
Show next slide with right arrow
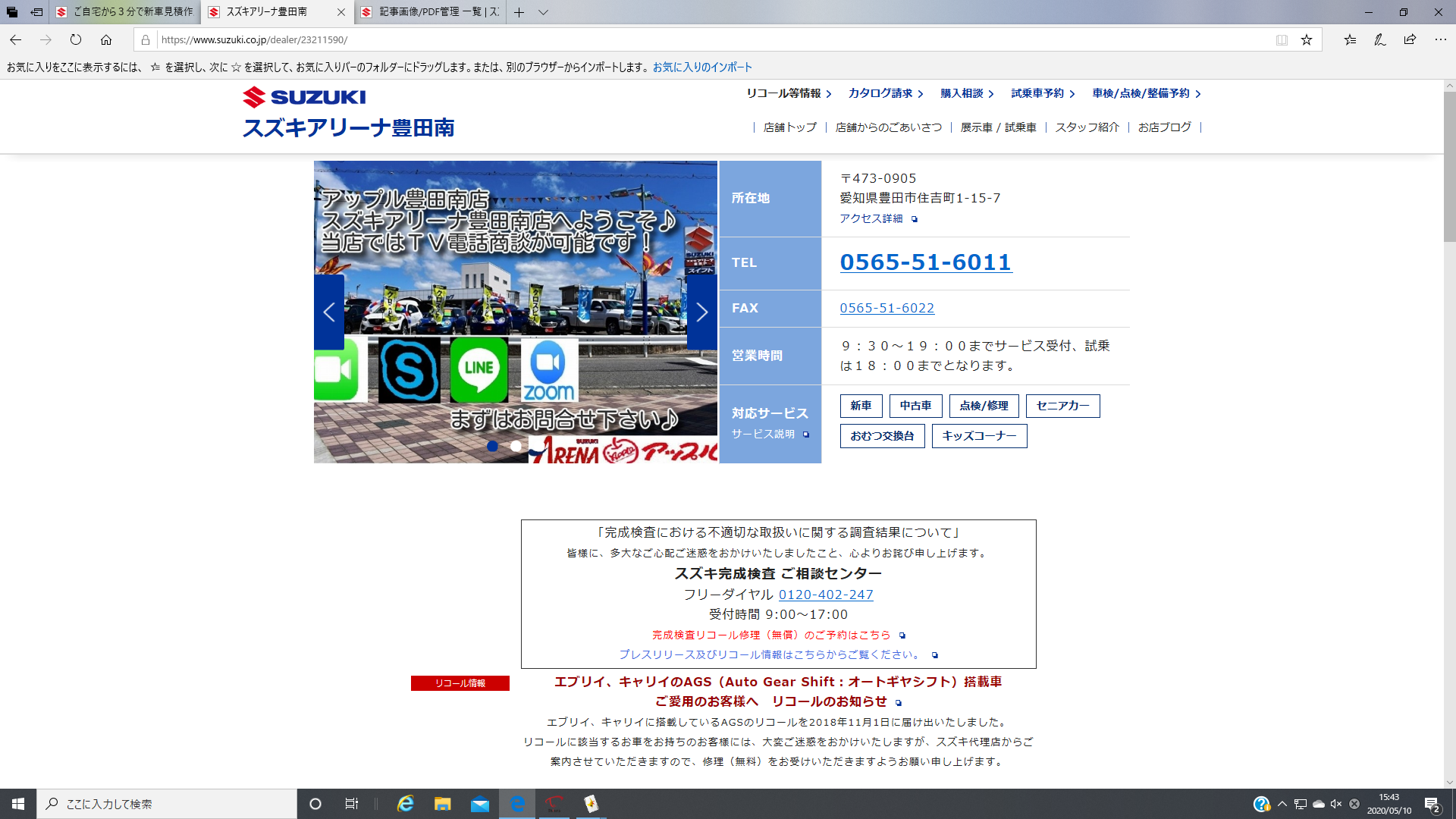click(701, 312)
